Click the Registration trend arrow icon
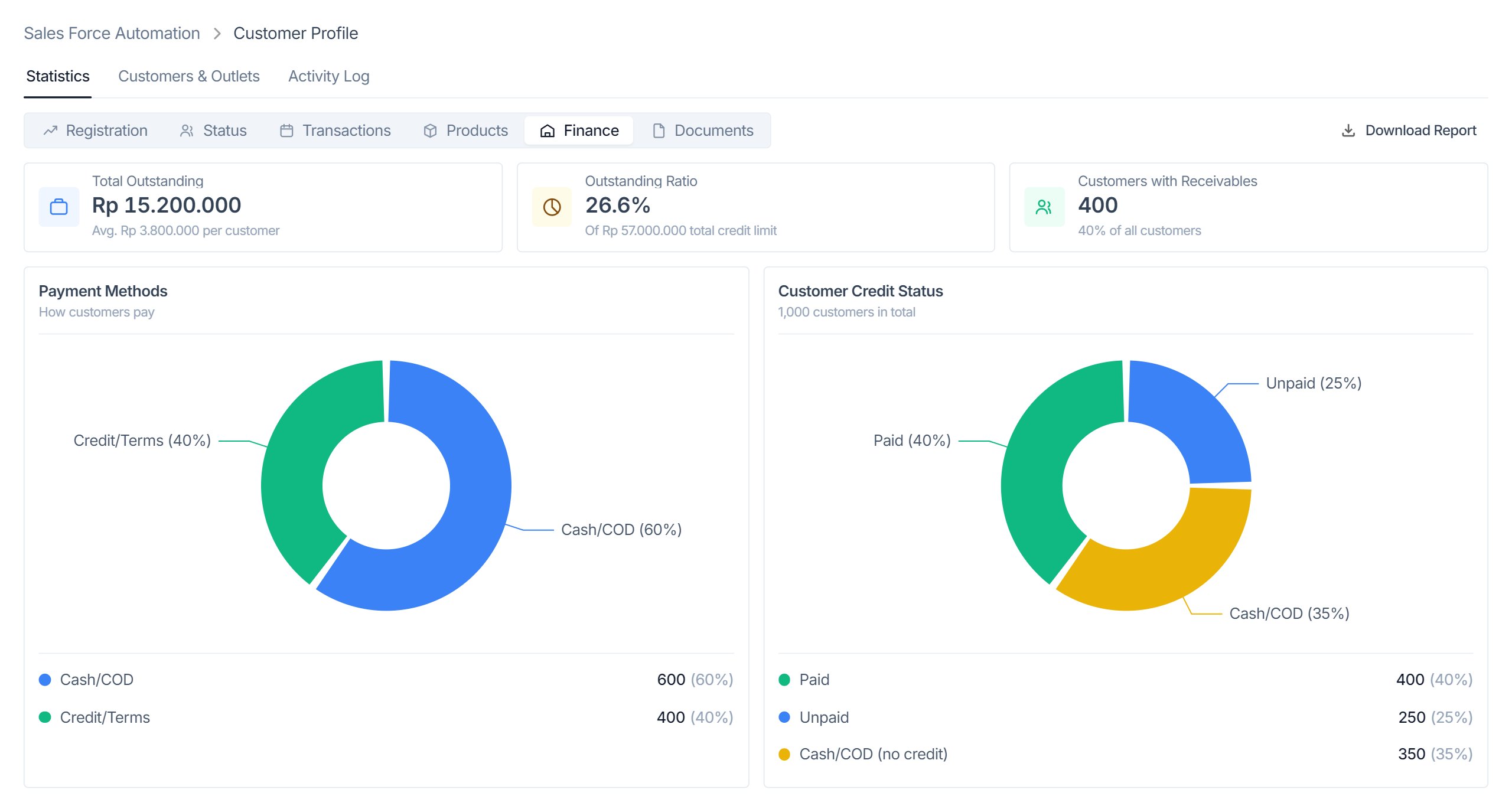The height and width of the screenshot is (796, 1512). point(50,131)
